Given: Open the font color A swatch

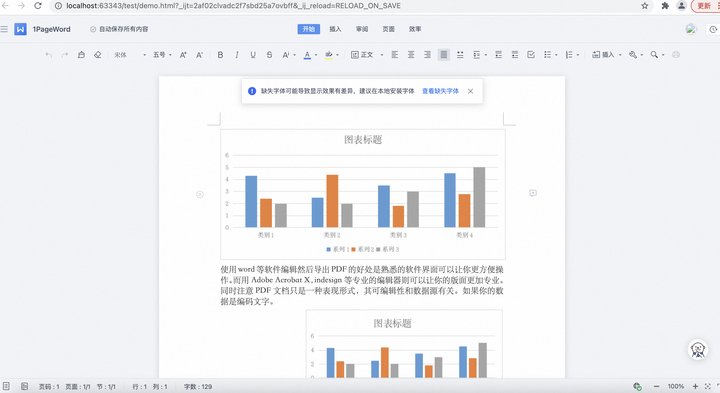Looking at the screenshot, I should (x=307, y=55).
